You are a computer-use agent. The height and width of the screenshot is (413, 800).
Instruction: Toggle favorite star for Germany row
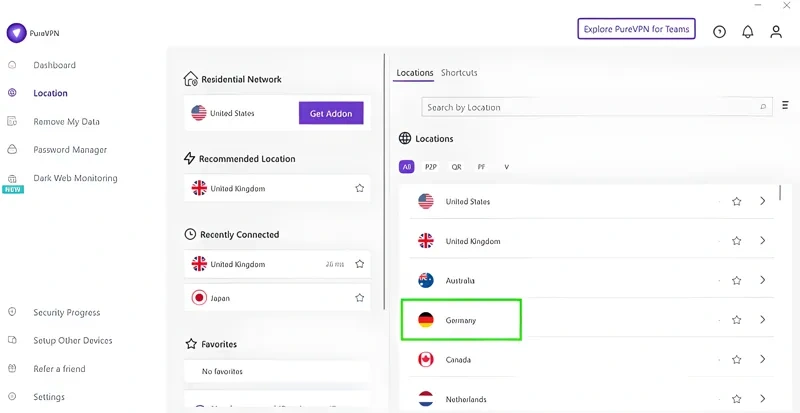736,320
